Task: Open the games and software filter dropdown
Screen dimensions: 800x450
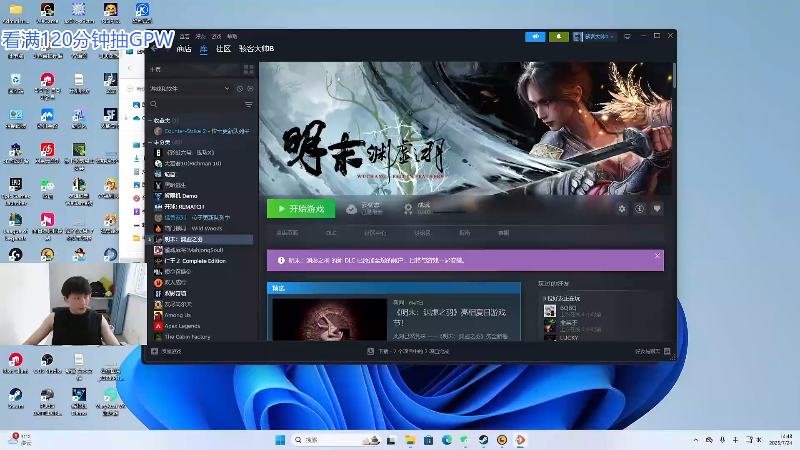Action: [x=189, y=89]
